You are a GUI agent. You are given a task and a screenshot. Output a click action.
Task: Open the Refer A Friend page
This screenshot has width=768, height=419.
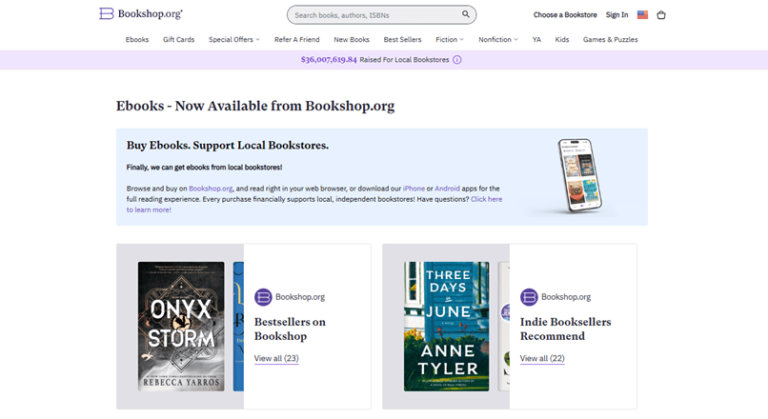297,40
